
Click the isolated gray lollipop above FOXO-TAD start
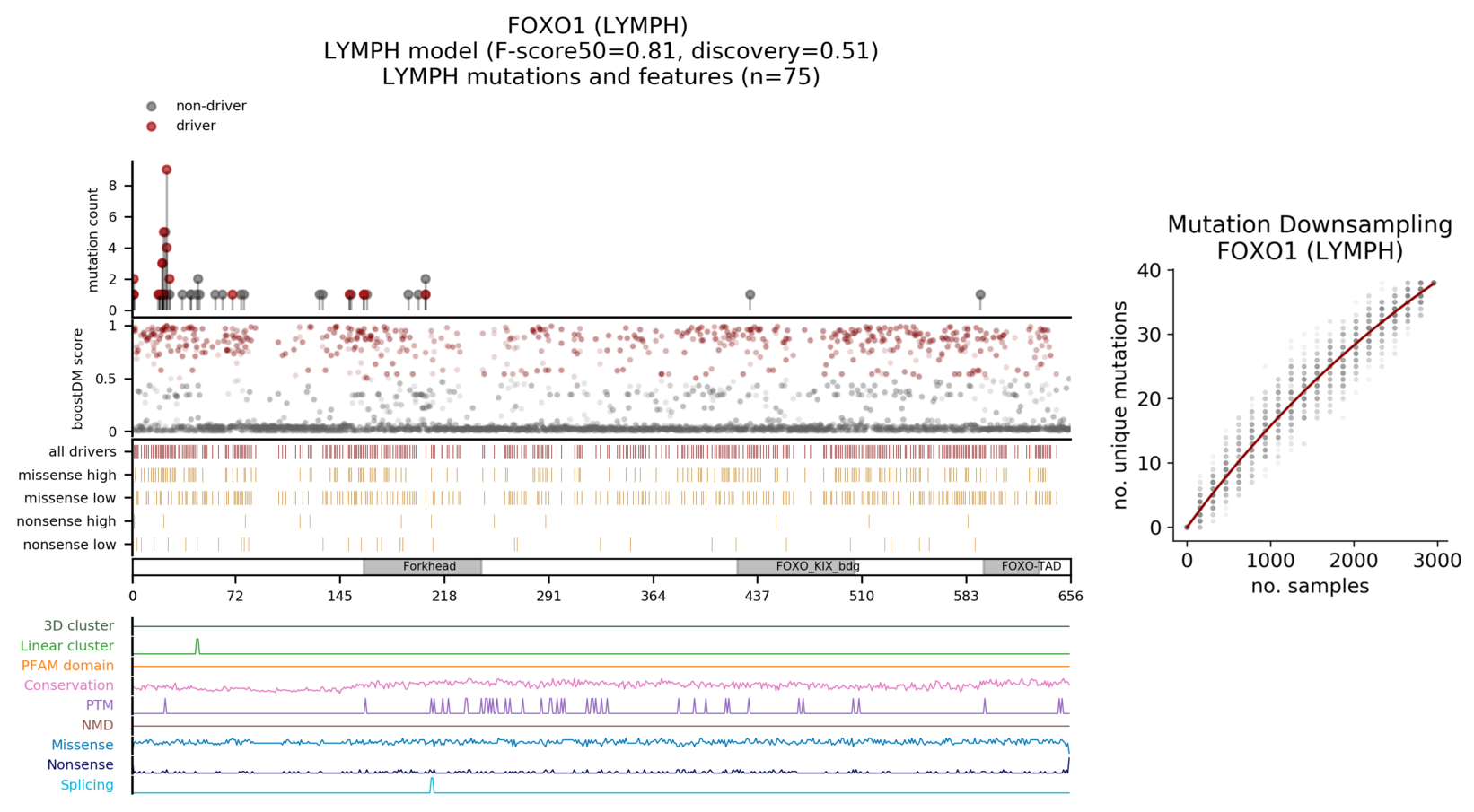pyautogui.click(x=980, y=295)
